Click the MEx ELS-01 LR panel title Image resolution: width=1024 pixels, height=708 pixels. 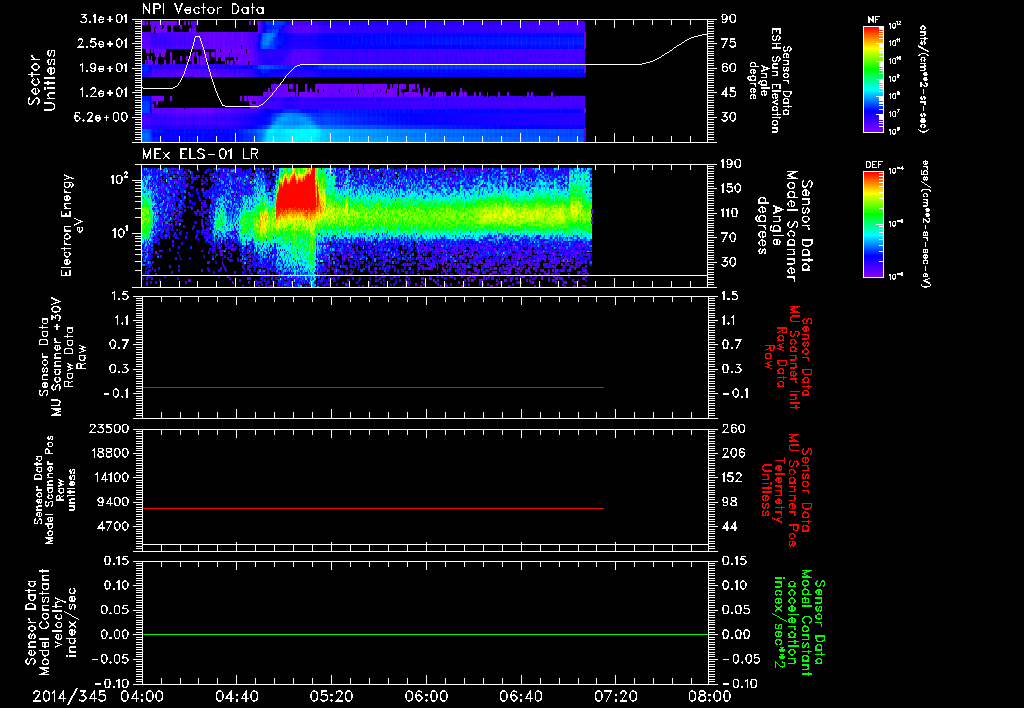pos(199,155)
